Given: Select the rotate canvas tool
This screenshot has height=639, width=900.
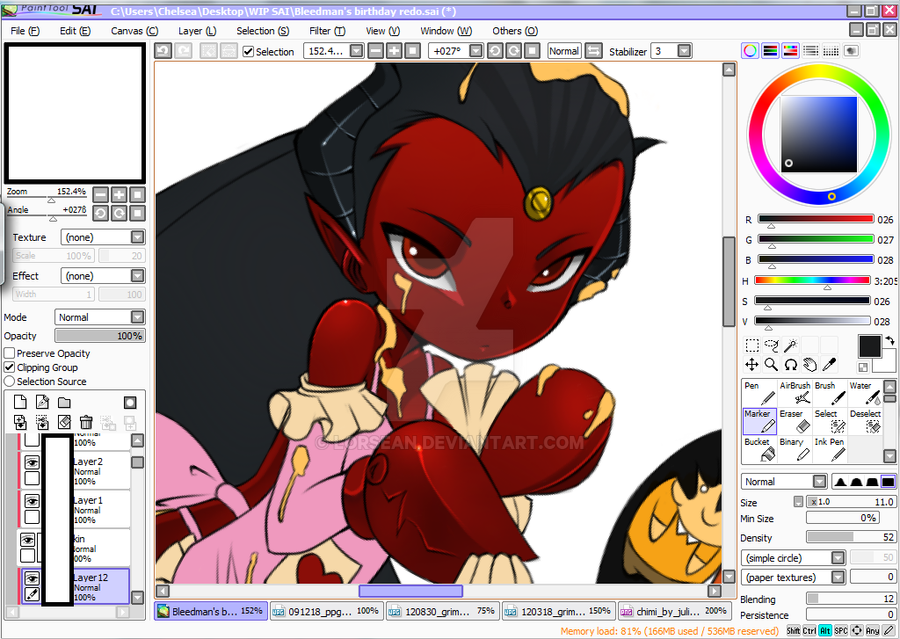Looking at the screenshot, I should [790, 365].
